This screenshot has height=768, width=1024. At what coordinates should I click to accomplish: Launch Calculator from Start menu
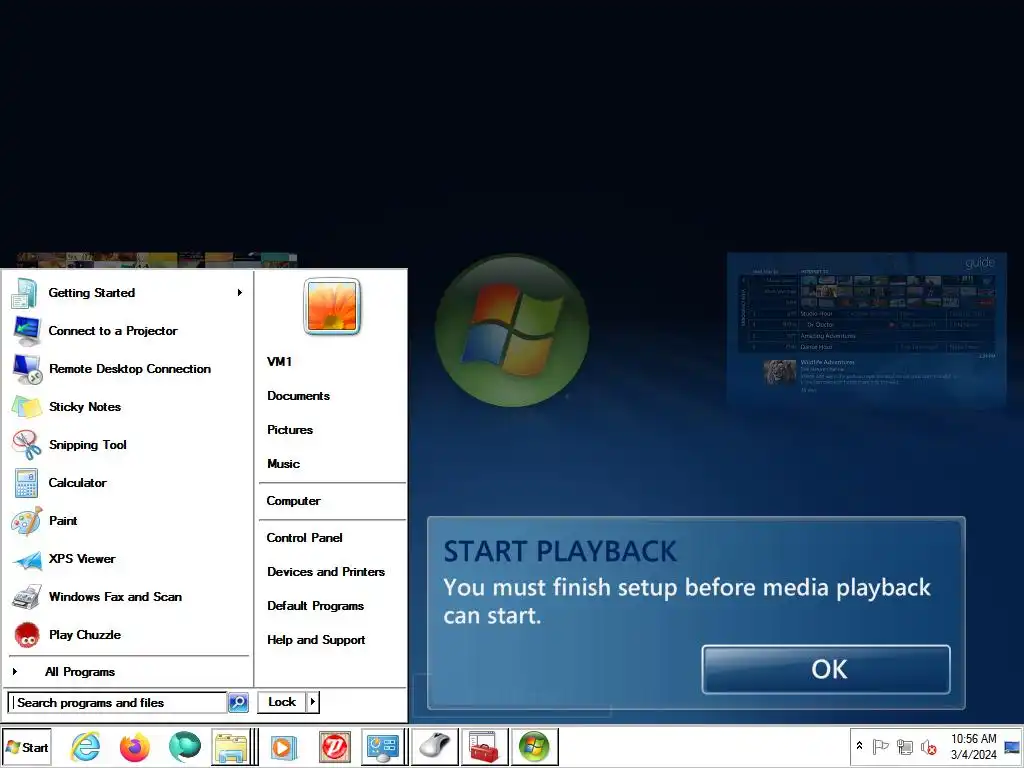tap(127, 483)
